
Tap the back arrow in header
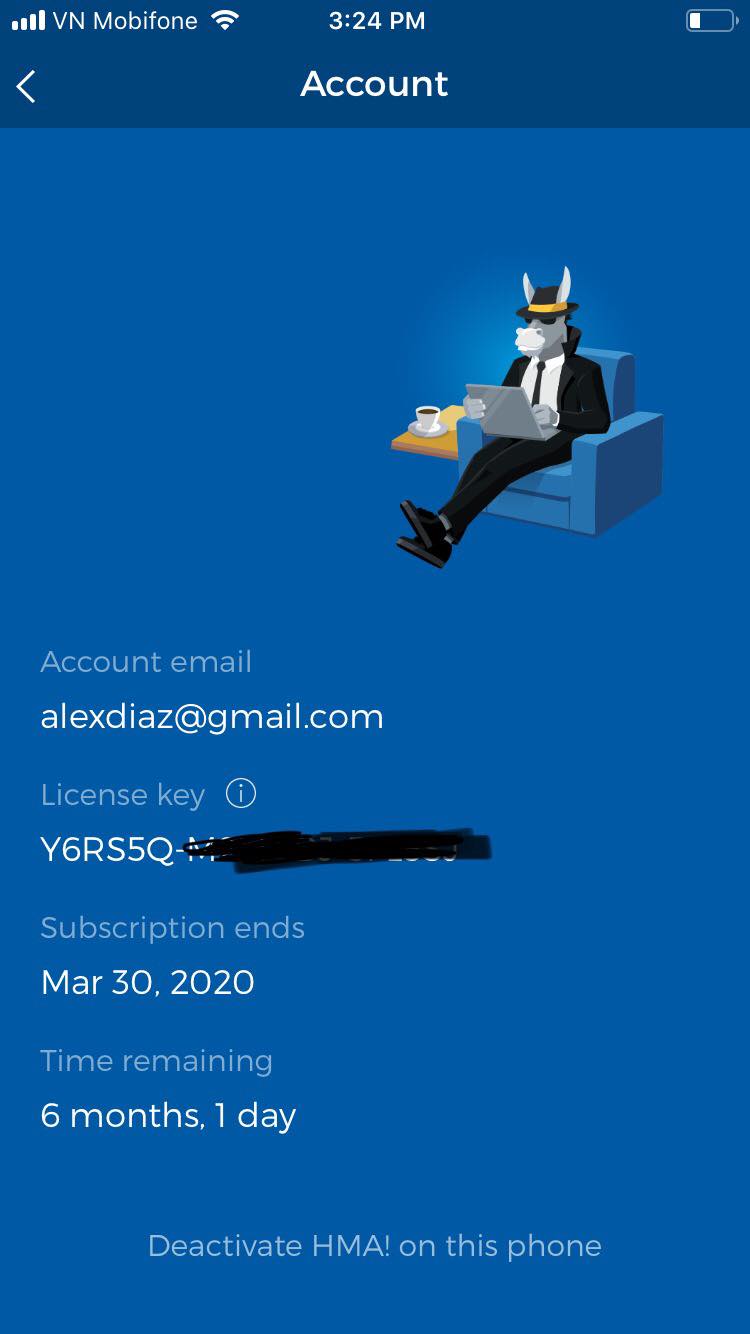26,86
